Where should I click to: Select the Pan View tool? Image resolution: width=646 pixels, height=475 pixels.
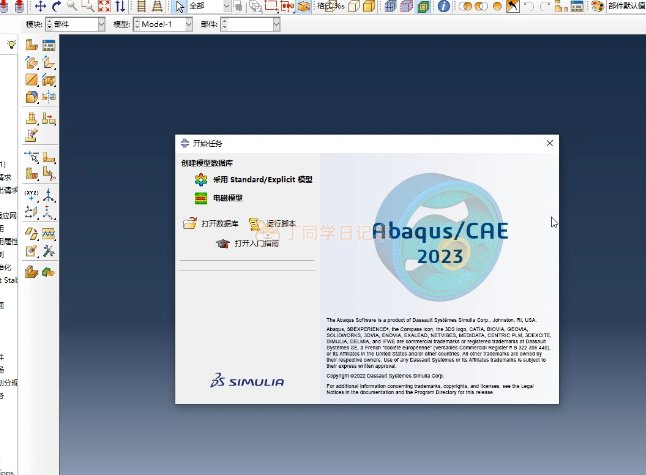[x=41, y=6]
